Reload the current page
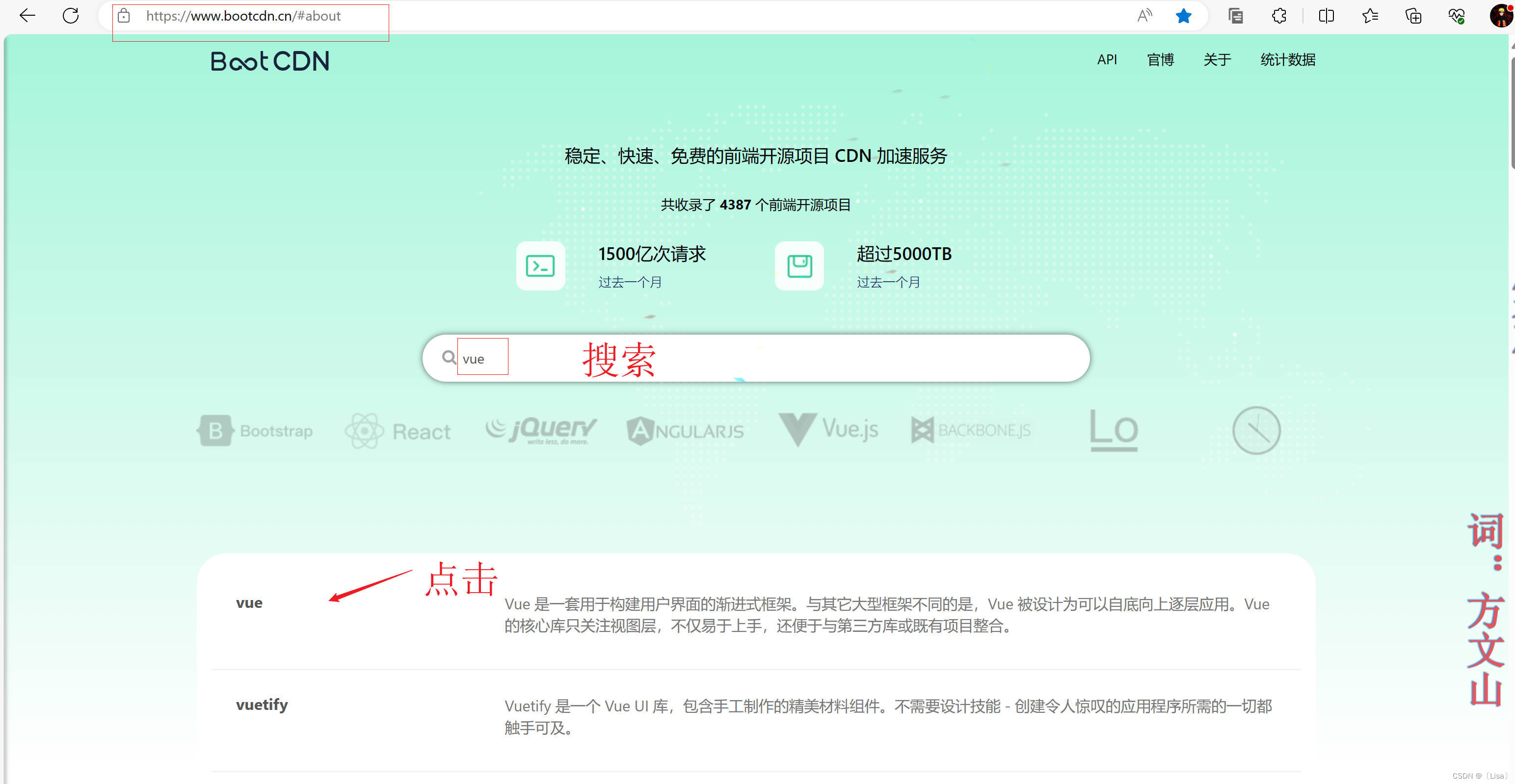The width and height of the screenshot is (1515, 784). point(71,16)
